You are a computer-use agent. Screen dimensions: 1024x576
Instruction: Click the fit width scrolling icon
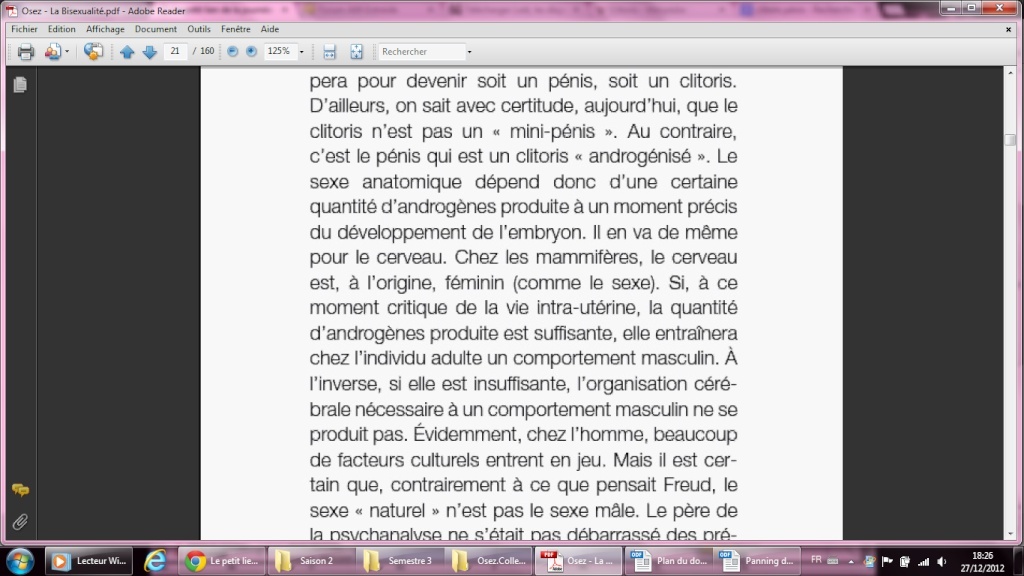coord(330,52)
